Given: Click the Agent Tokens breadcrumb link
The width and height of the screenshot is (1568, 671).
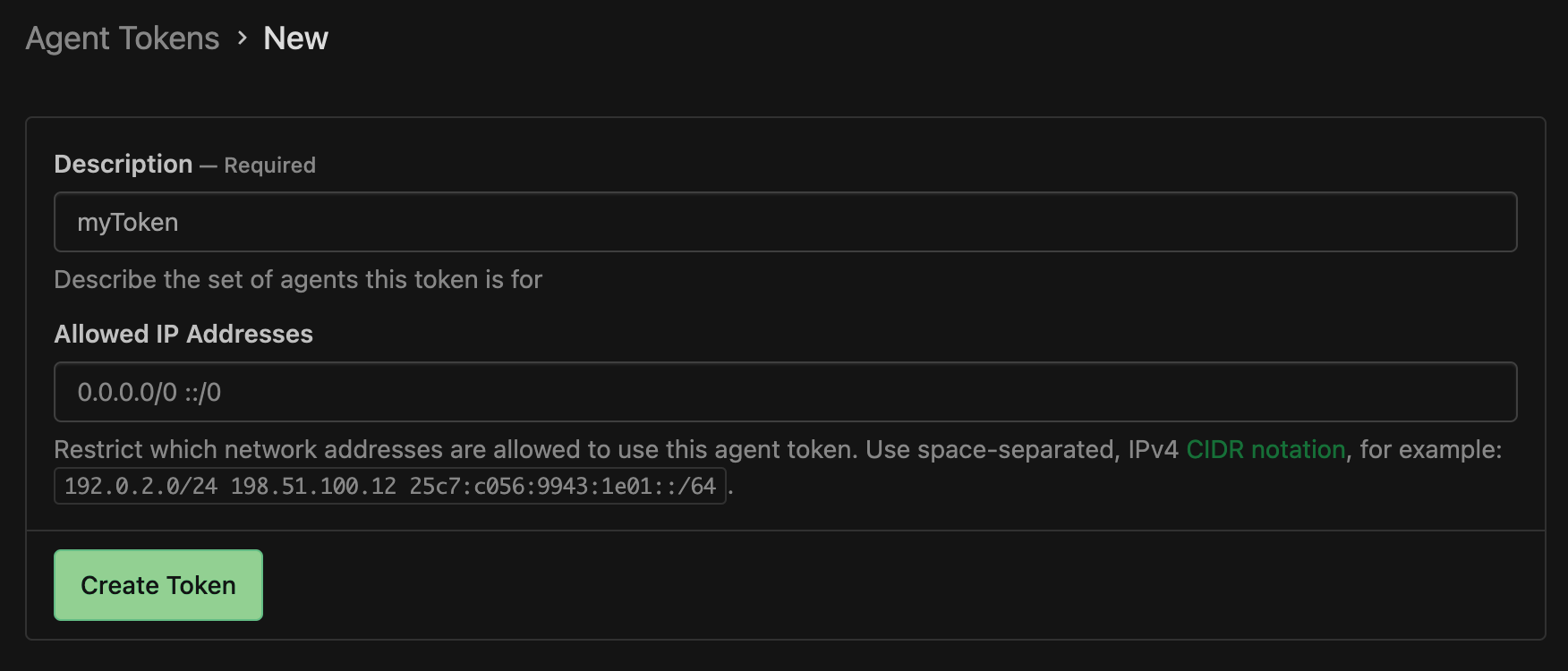Looking at the screenshot, I should point(123,38).
